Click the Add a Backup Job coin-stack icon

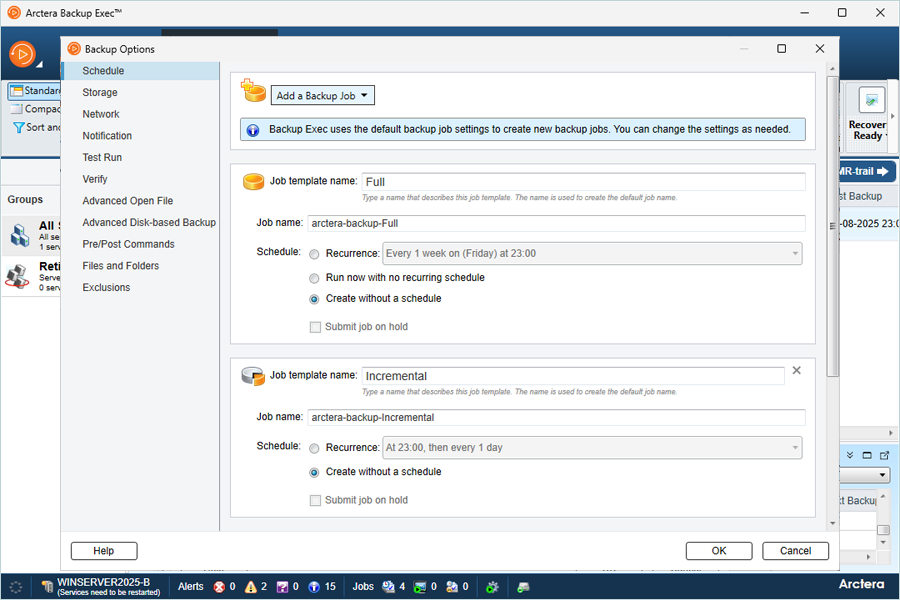[x=253, y=91]
